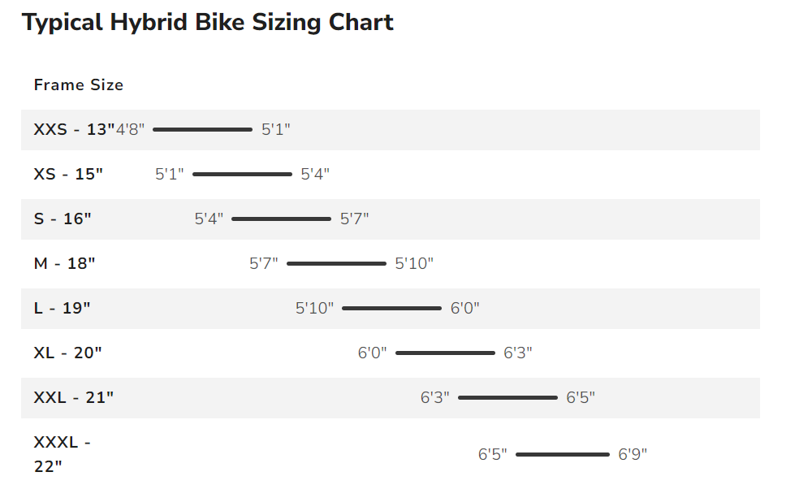This screenshot has width=800, height=498.
Task: Click the range bar in the XXS row
Action: tap(203, 129)
